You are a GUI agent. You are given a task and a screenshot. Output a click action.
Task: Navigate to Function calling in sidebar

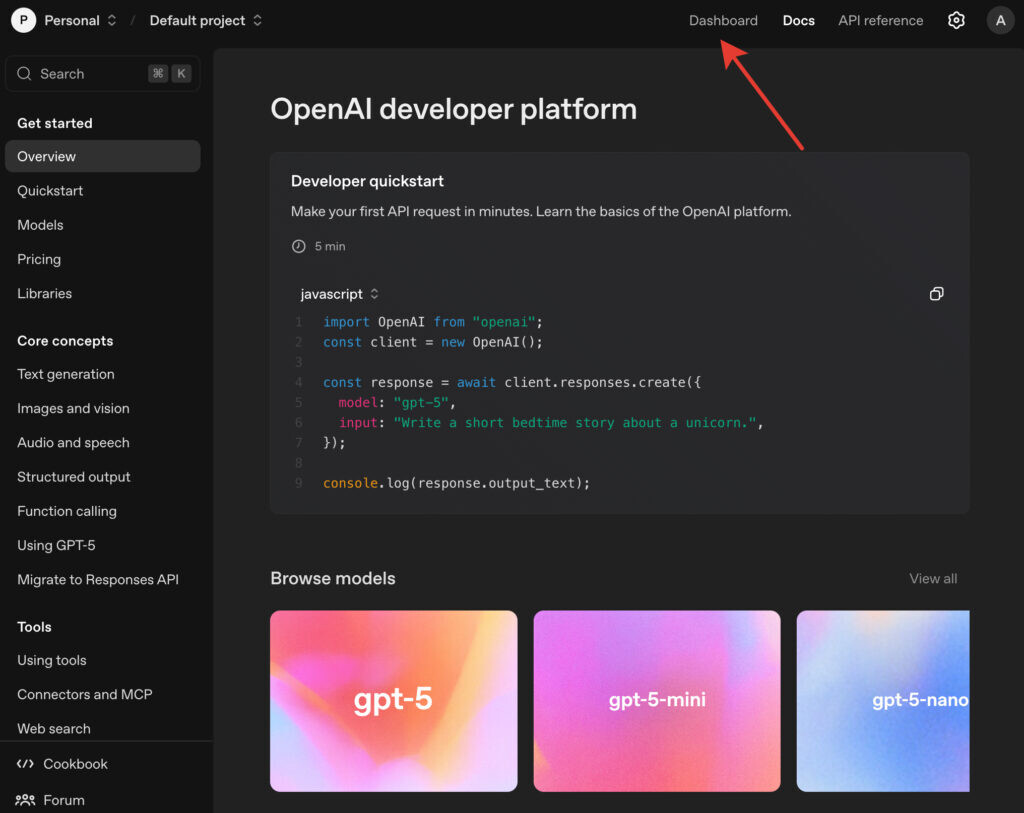(x=67, y=511)
